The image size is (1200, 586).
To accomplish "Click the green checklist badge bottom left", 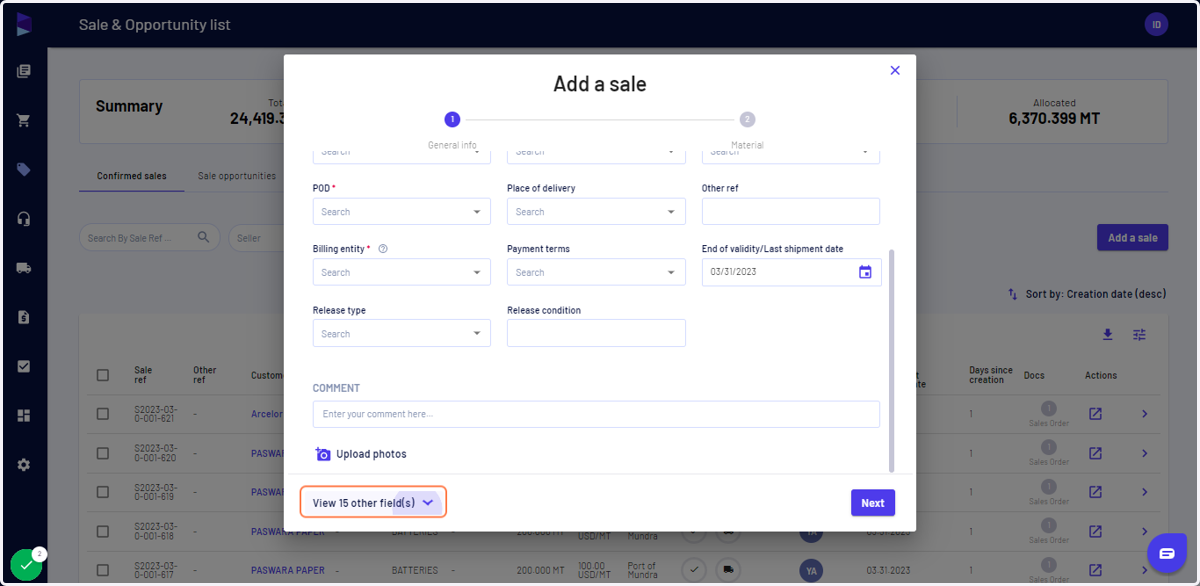I will point(26,565).
